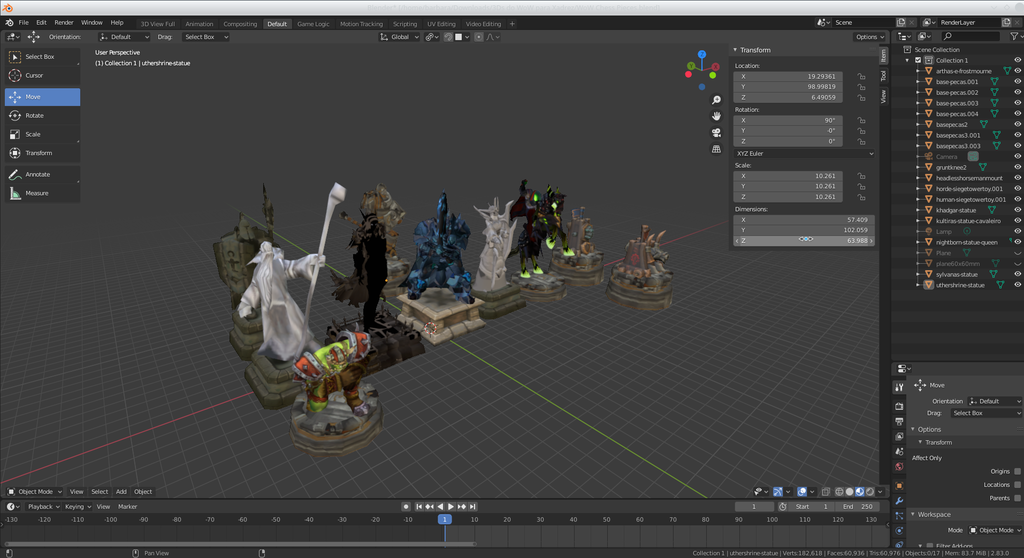
Task: Click the lock icon for Location X
Action: [861, 76]
